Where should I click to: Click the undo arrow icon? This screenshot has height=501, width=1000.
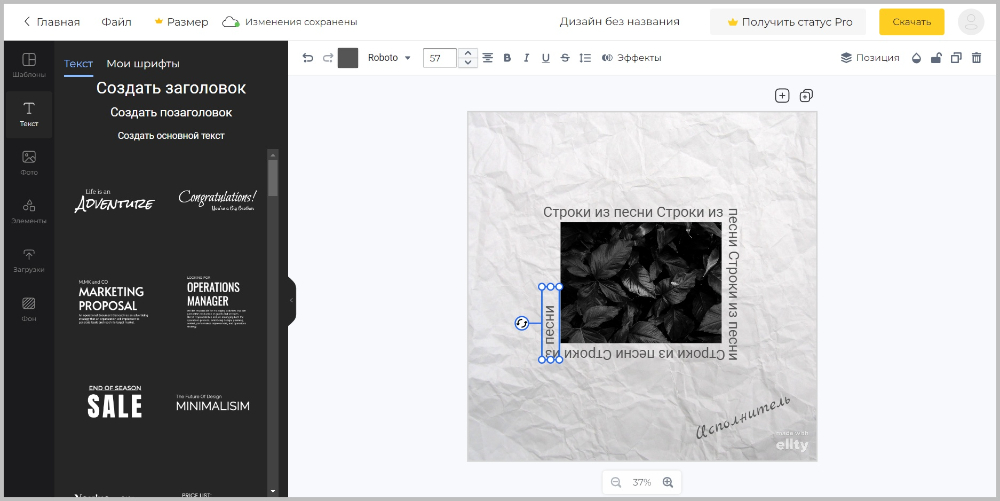(x=307, y=58)
